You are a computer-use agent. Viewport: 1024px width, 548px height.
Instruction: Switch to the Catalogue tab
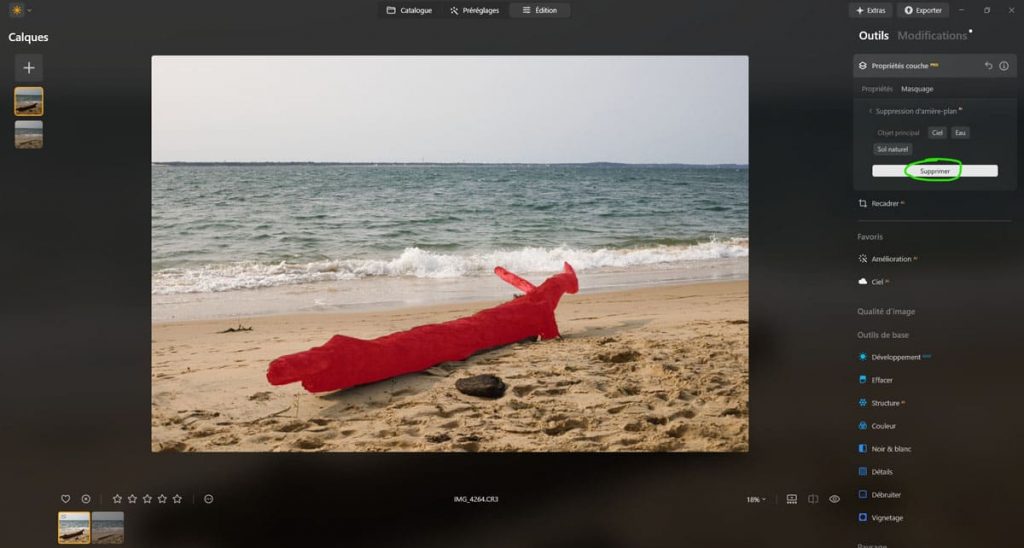pos(410,10)
